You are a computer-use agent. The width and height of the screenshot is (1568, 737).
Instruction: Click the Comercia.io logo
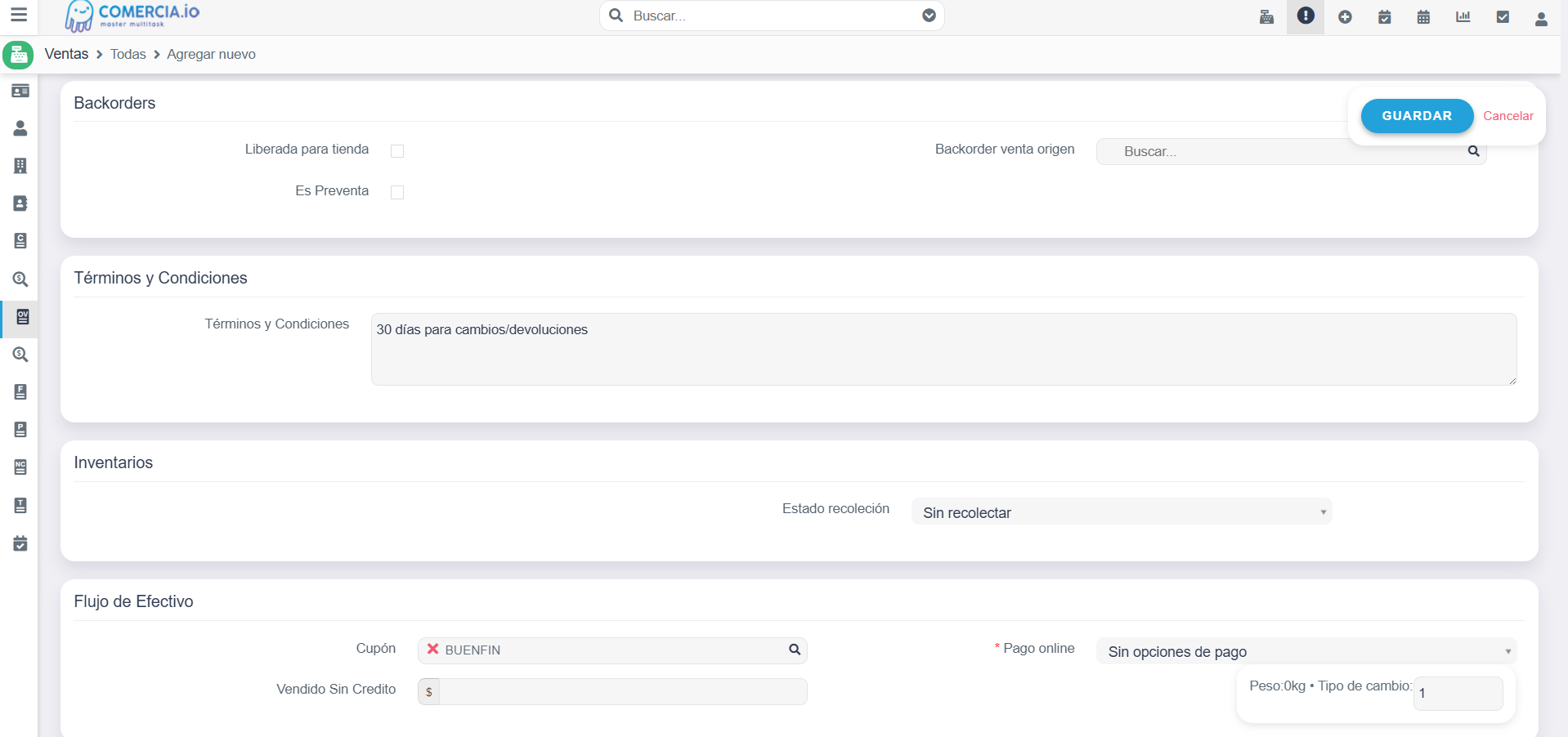click(x=132, y=16)
